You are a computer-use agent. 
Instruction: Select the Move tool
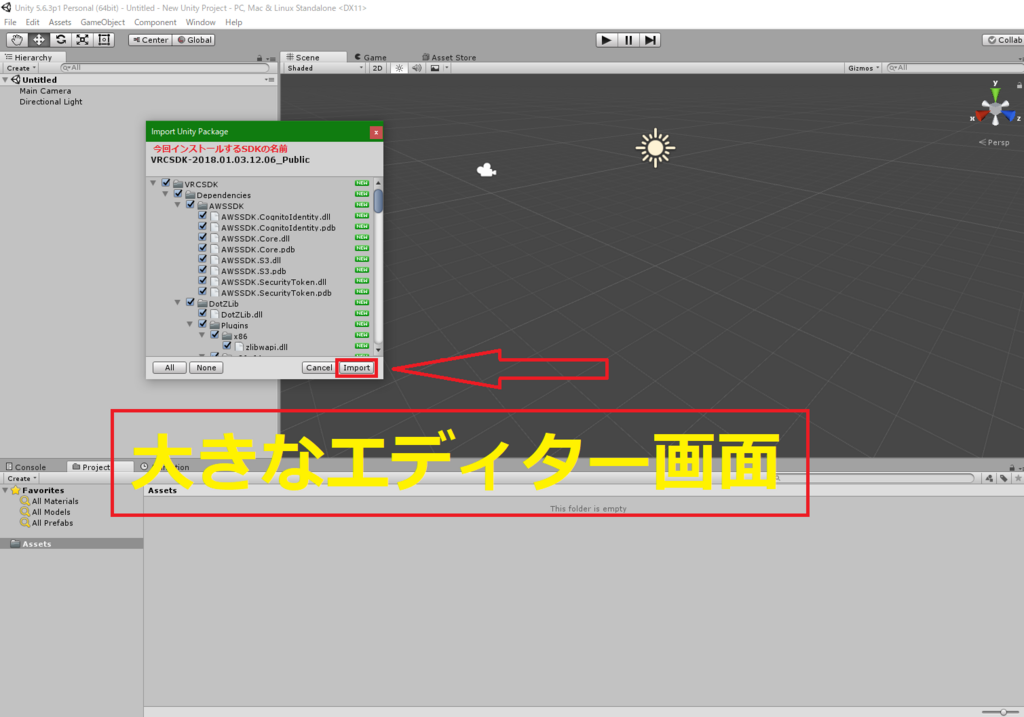(x=39, y=40)
